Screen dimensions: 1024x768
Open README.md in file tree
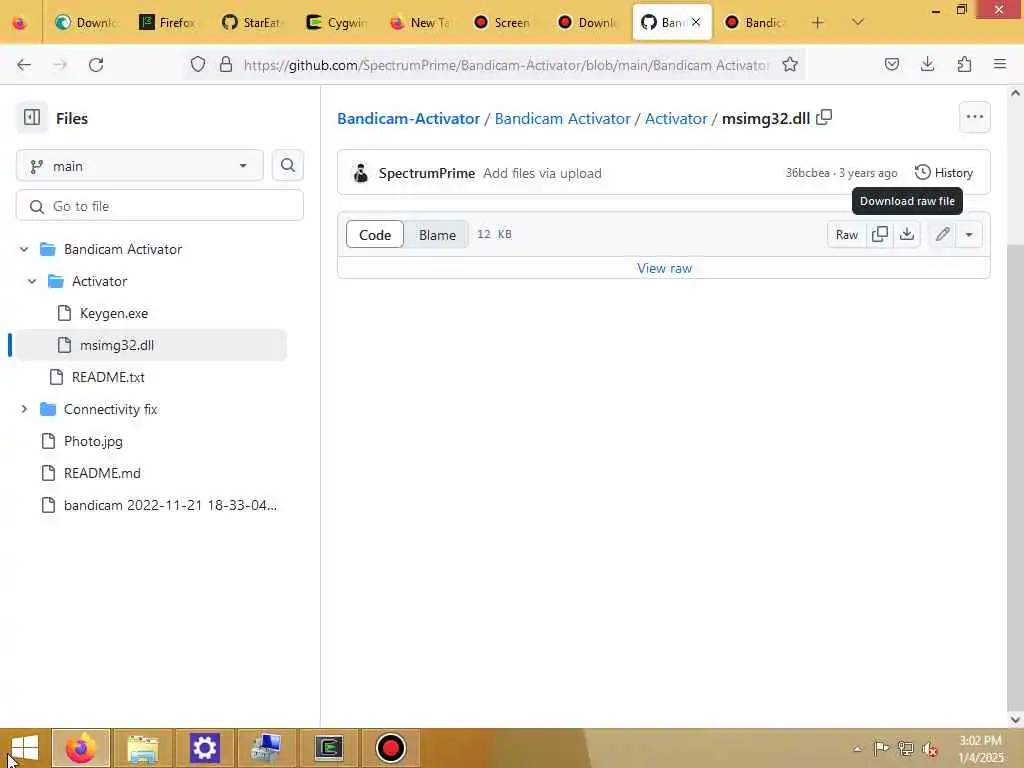(102, 473)
